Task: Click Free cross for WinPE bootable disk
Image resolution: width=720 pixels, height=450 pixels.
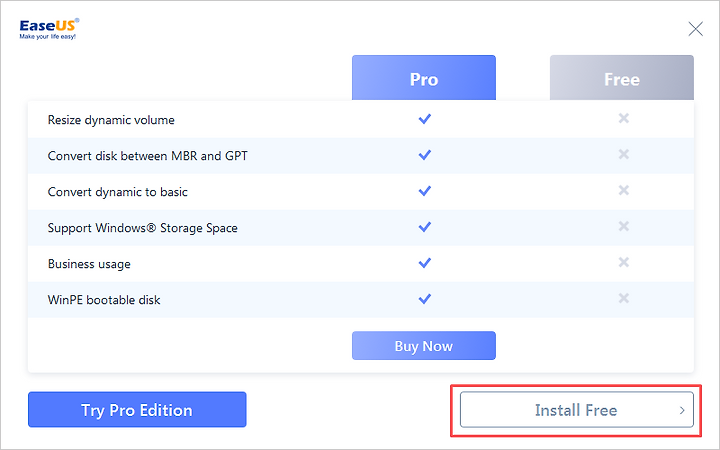Action: pos(624,298)
